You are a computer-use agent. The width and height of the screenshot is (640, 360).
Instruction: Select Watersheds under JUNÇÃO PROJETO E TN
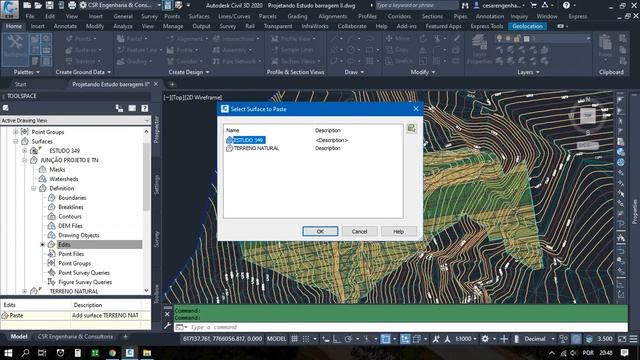click(64, 179)
